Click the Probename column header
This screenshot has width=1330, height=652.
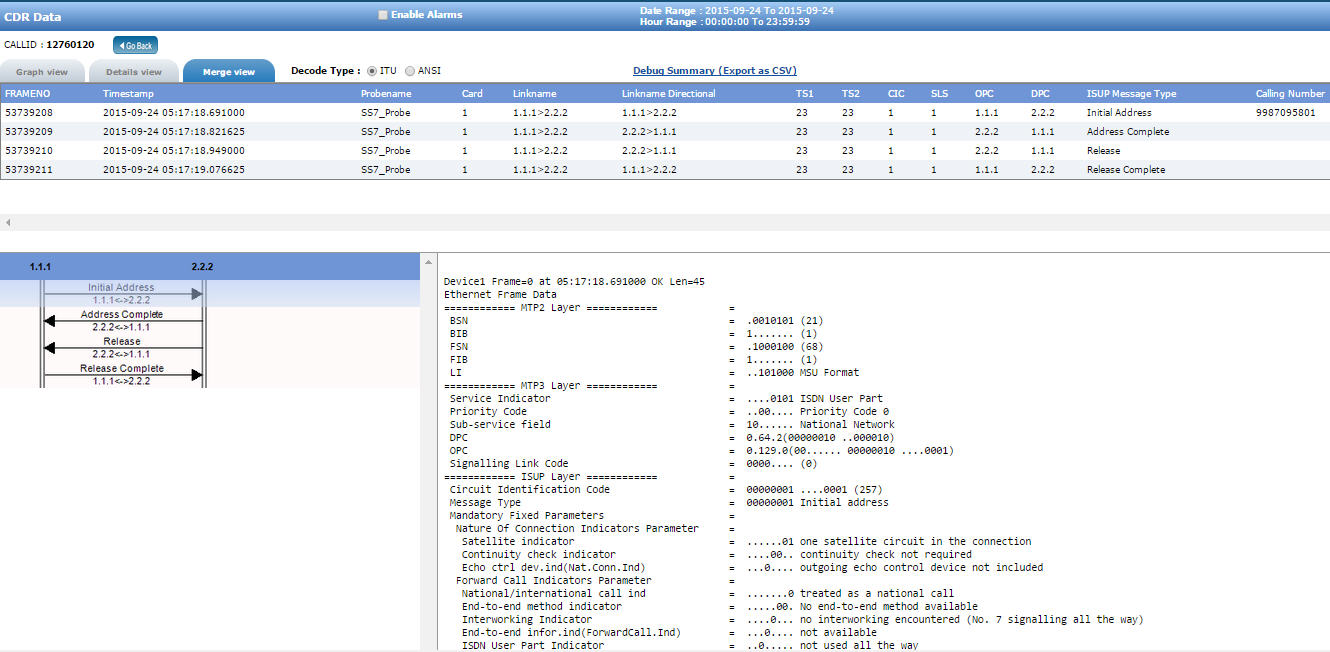[386, 94]
